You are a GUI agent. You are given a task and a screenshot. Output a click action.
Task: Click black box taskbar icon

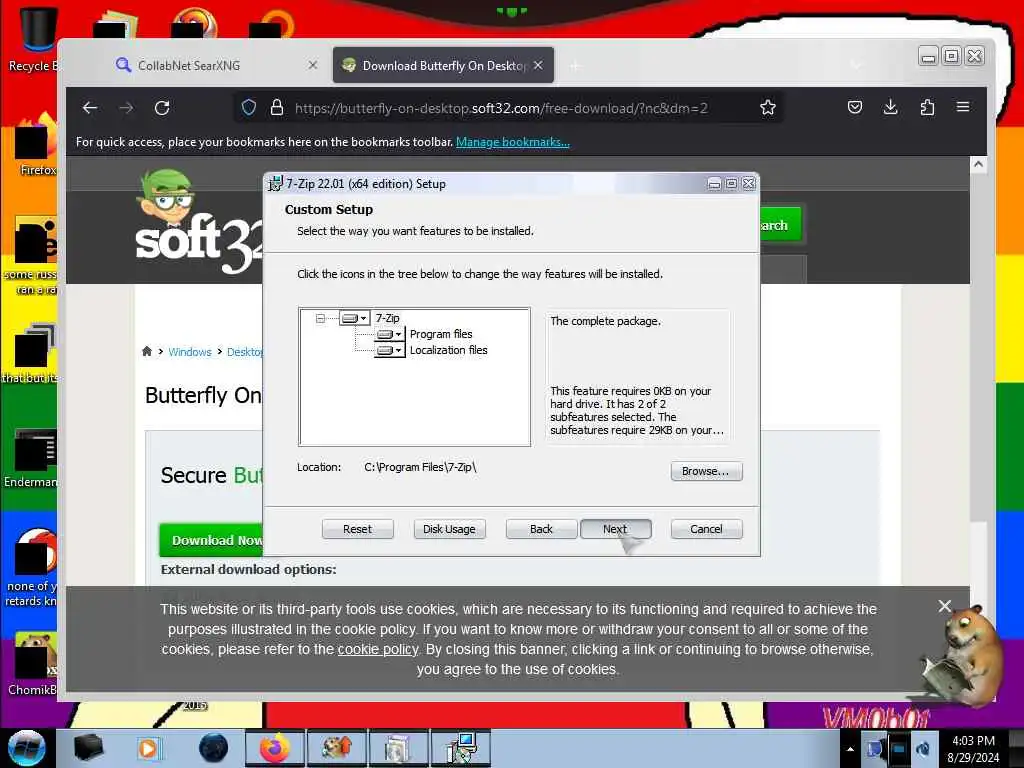pos(88,748)
